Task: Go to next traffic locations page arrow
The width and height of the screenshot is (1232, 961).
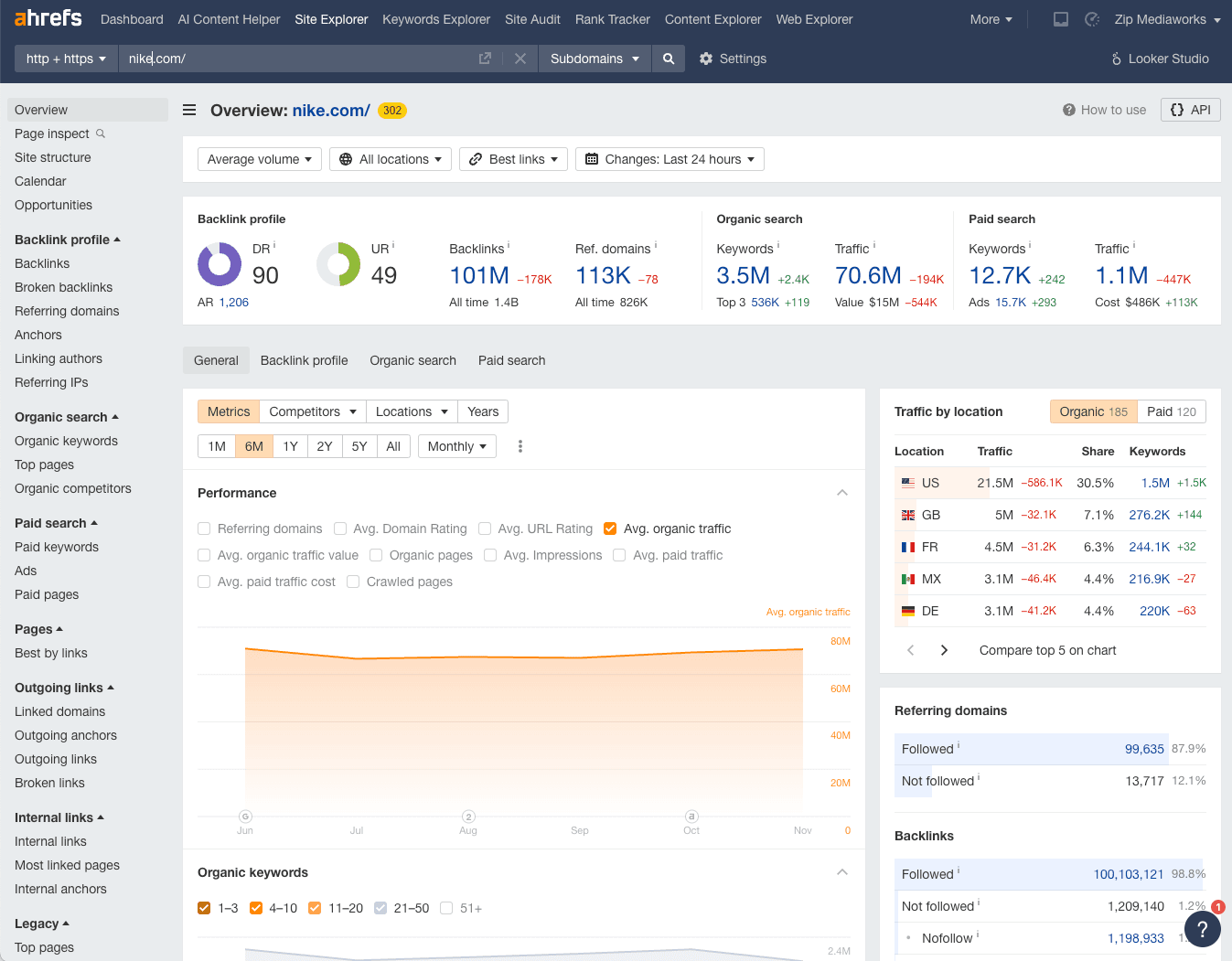Action: pyautogui.click(x=944, y=650)
